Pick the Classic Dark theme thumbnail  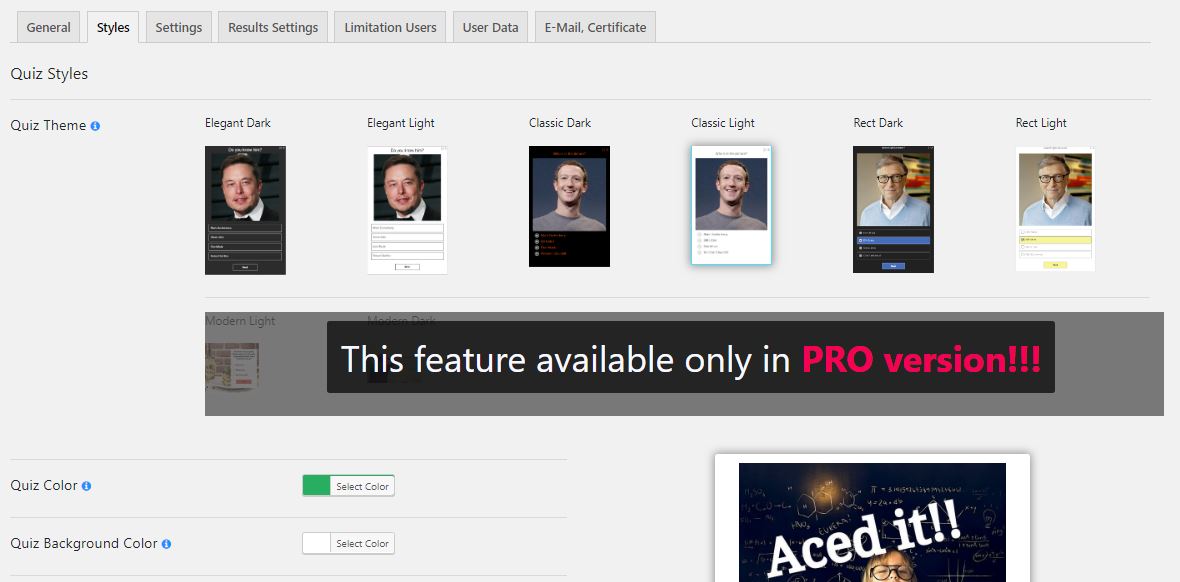pos(570,206)
